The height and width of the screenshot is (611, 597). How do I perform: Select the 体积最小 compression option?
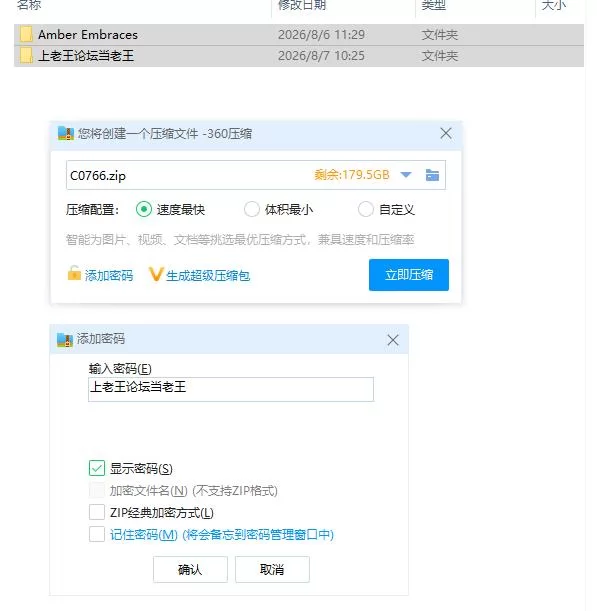click(x=252, y=209)
